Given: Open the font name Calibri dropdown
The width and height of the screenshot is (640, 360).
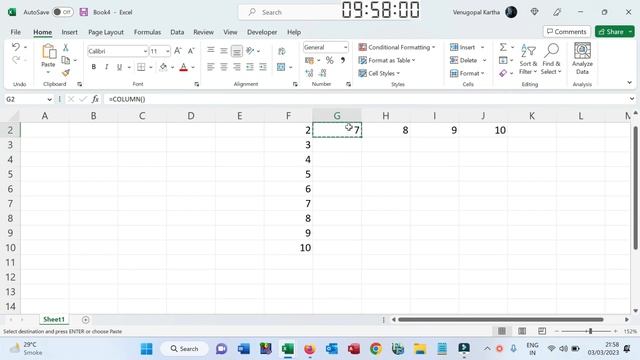Looking at the screenshot, I should [x=145, y=51].
